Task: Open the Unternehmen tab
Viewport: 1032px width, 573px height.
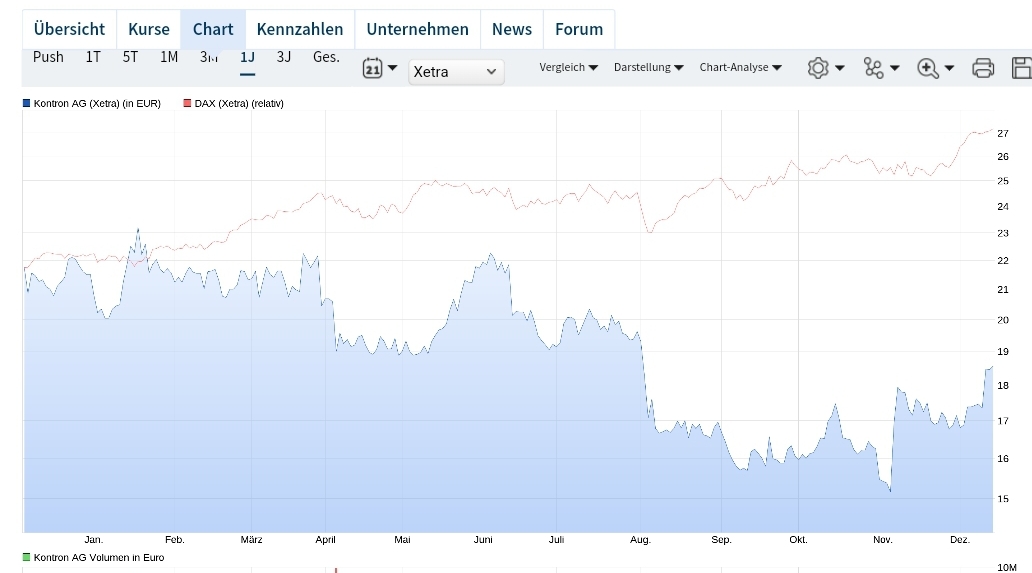Action: pos(417,29)
